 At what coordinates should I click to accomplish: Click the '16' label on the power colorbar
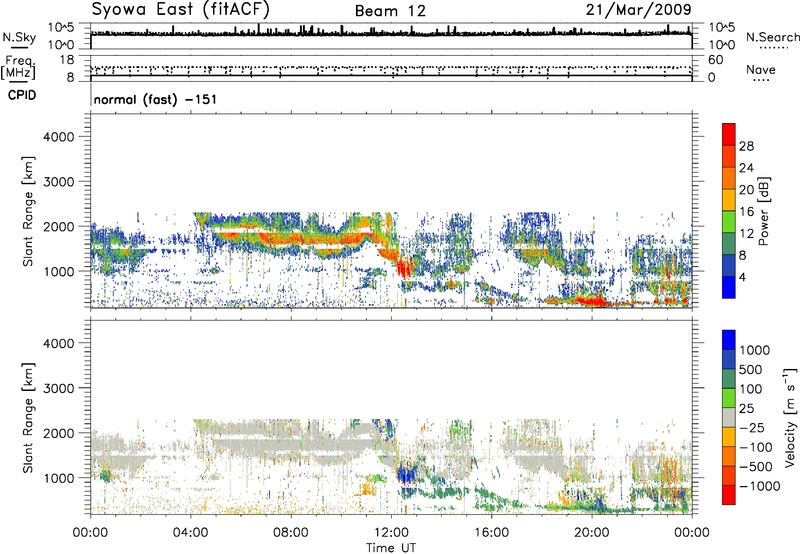[746, 212]
